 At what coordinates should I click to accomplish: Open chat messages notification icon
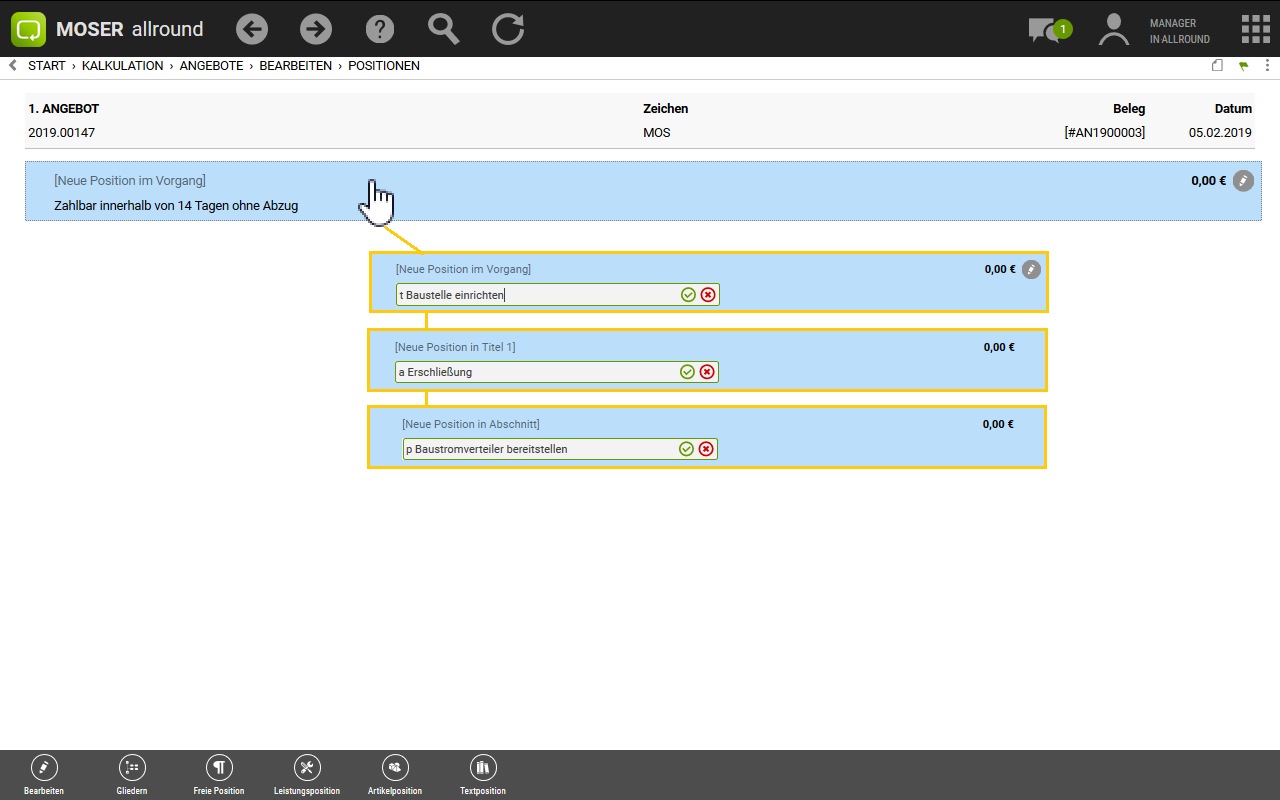point(1046,30)
